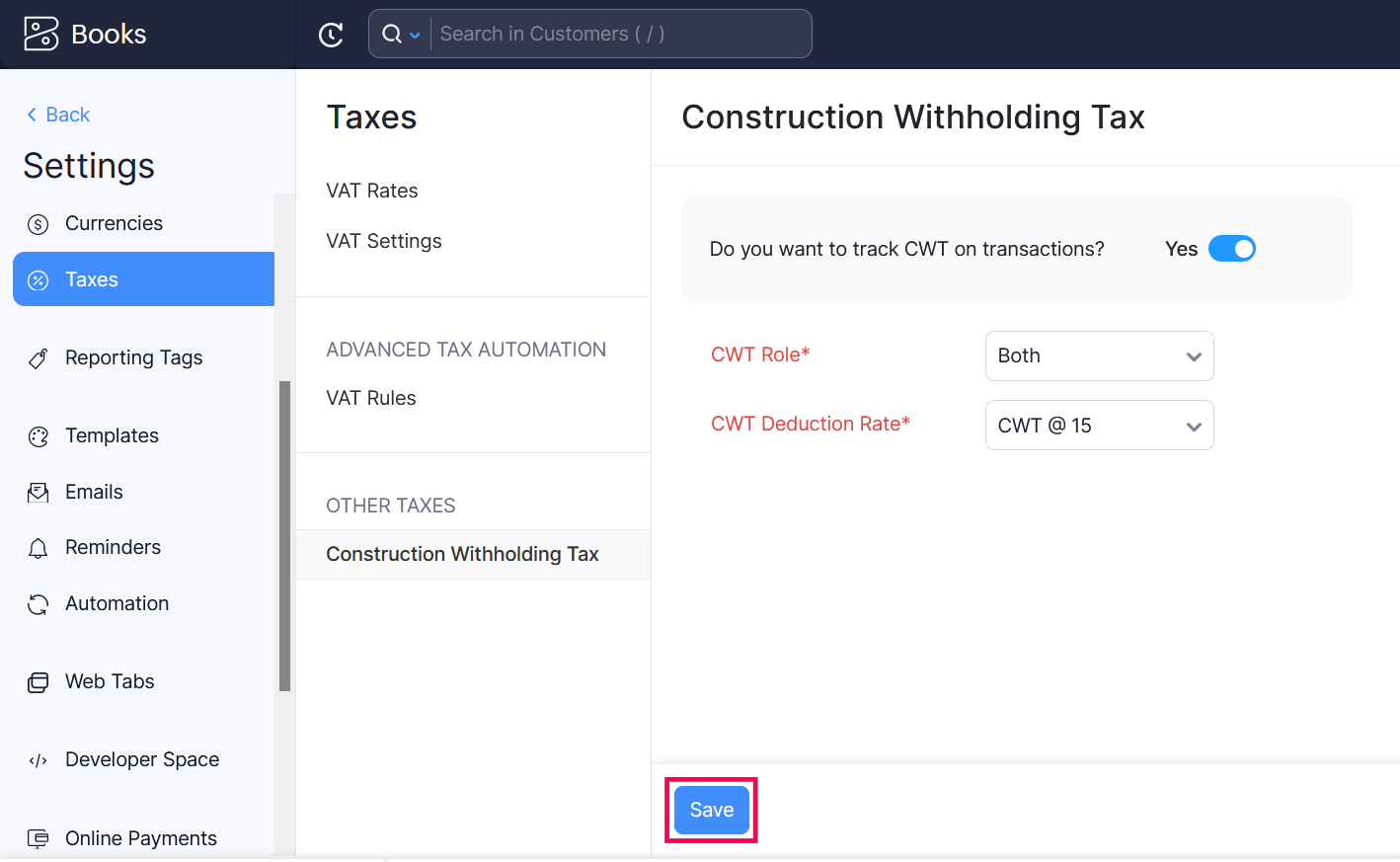Open Reminders via the bell icon

38,547
